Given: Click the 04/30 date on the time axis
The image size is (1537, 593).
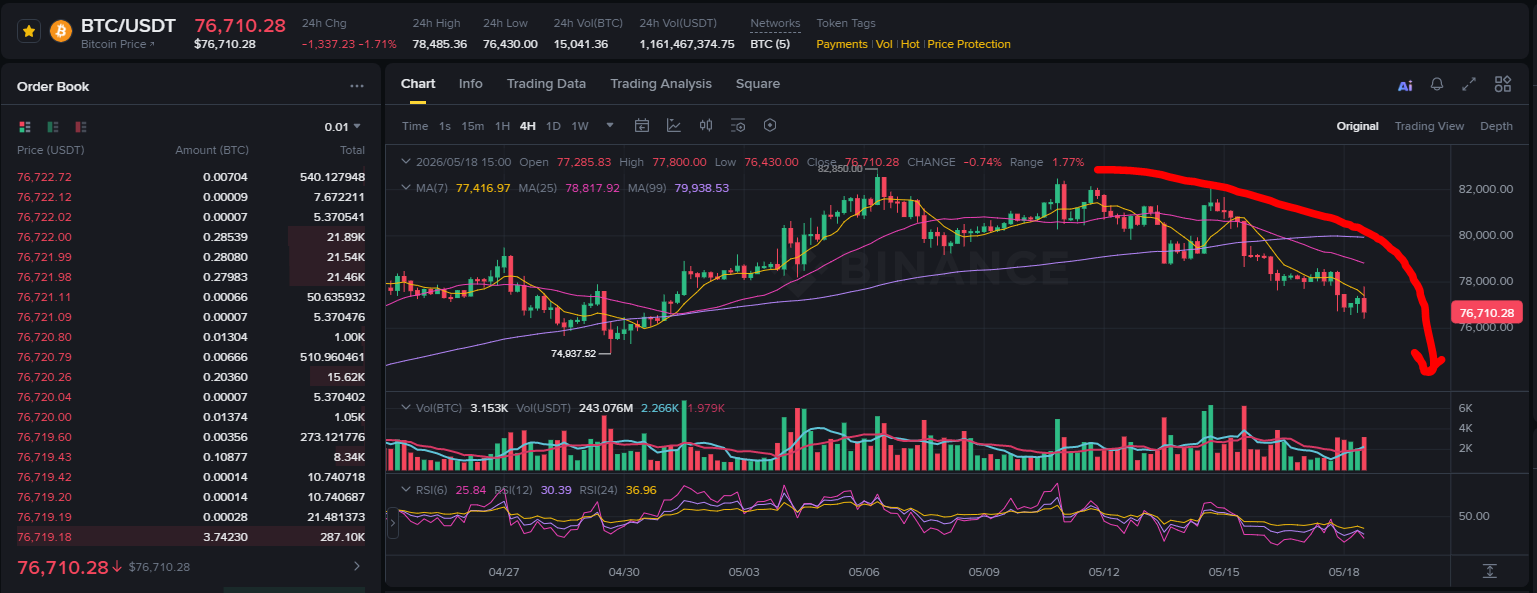Looking at the screenshot, I should pyautogui.click(x=623, y=573).
